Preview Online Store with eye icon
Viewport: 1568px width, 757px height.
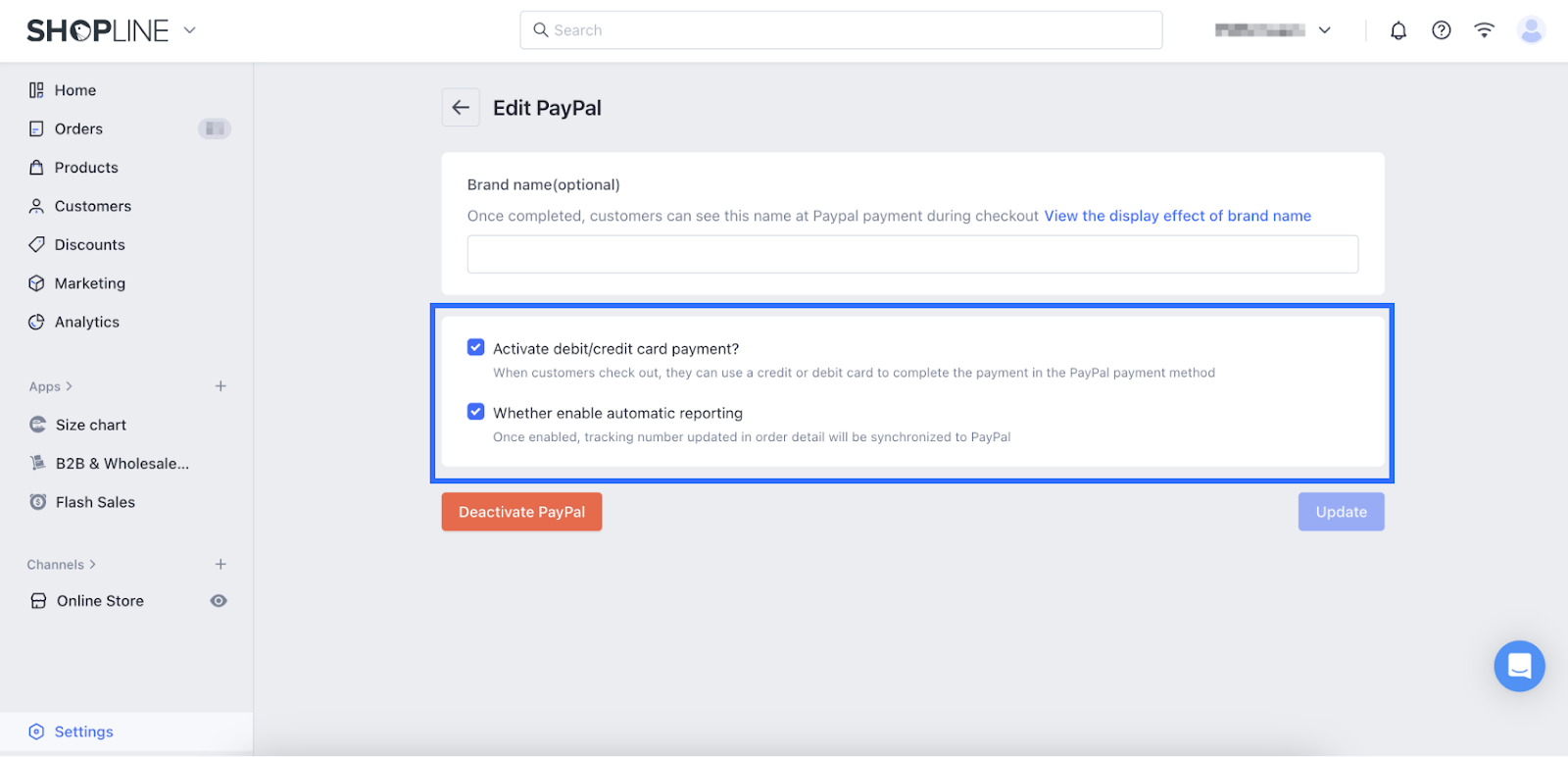pos(219,601)
